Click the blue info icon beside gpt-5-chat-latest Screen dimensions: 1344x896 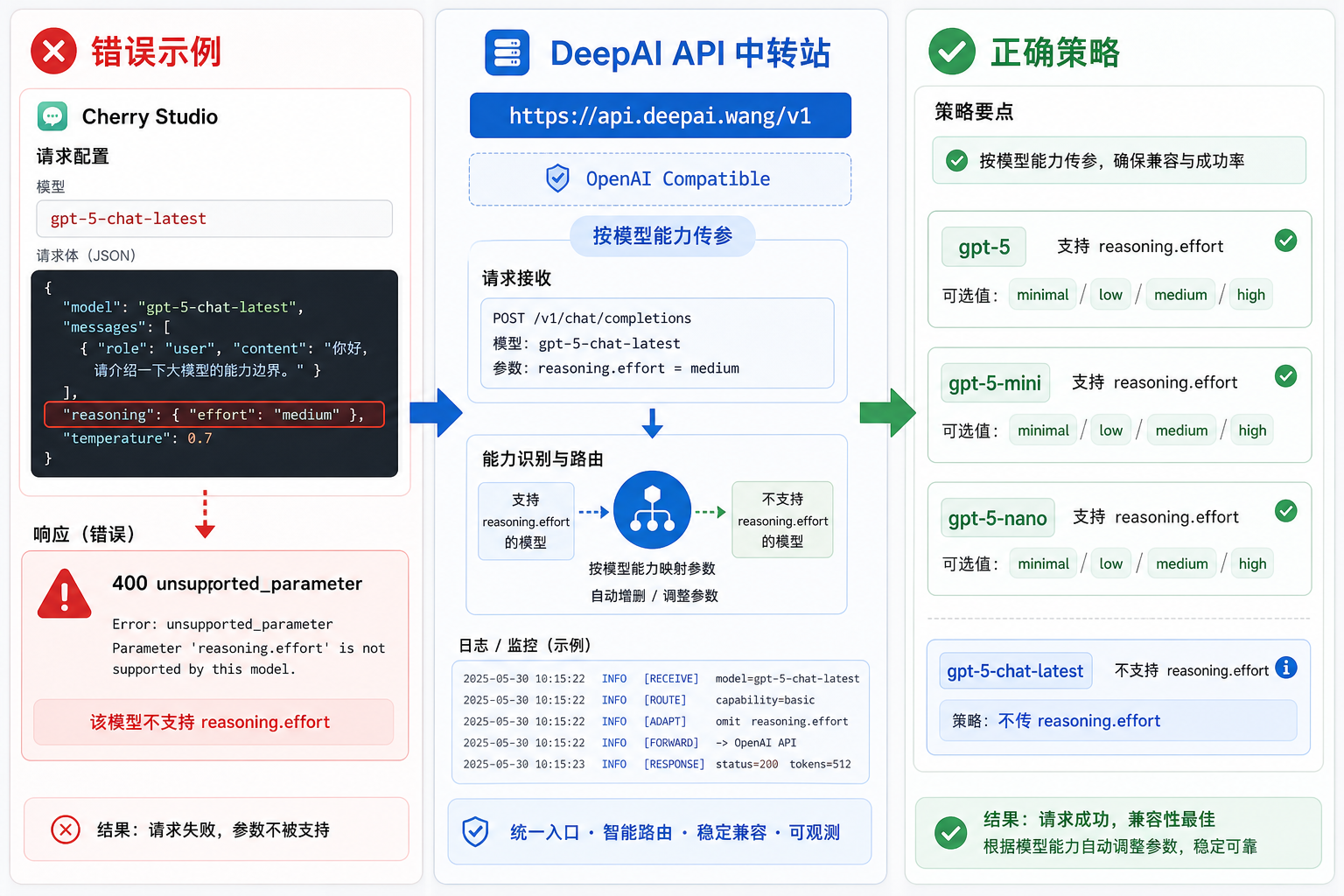[1285, 668]
